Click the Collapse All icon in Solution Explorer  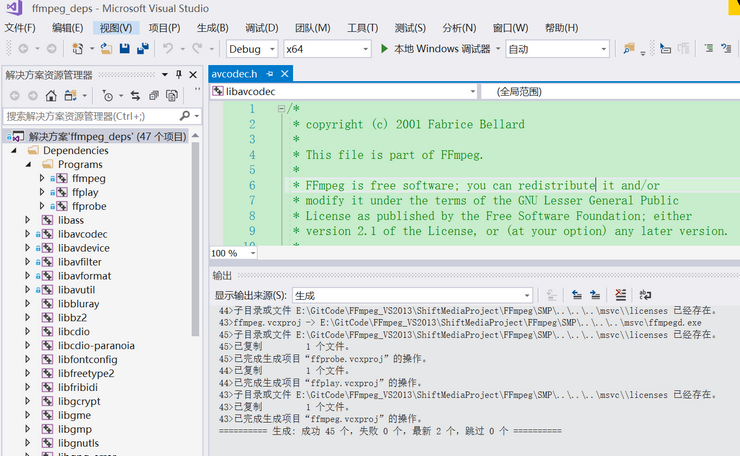pyautogui.click(x=154, y=96)
